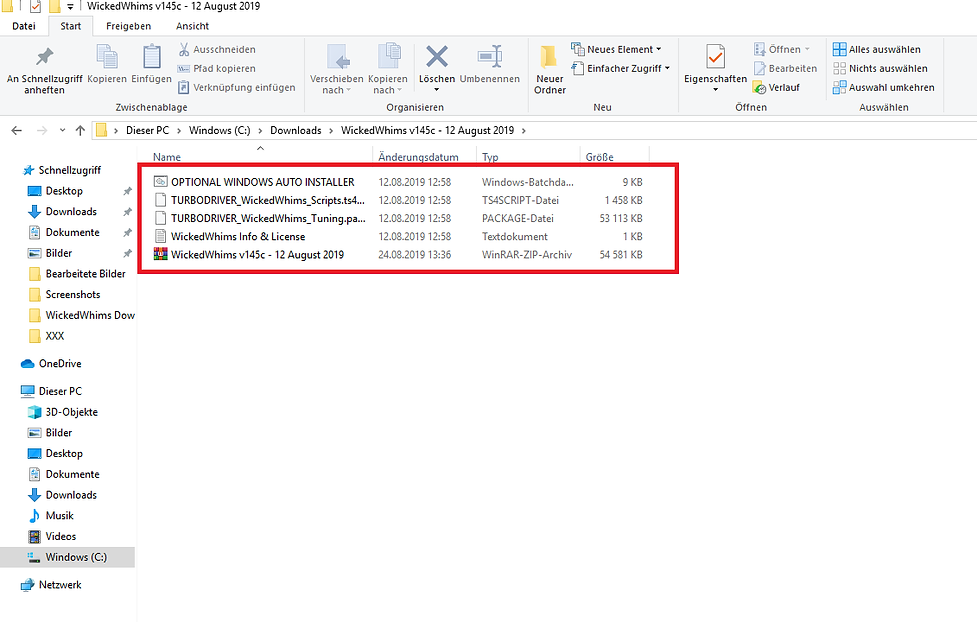Viewport: 977px width, 622px height.
Task: Open Downloads under Schnellzugriff
Action: pyautogui.click(x=70, y=211)
